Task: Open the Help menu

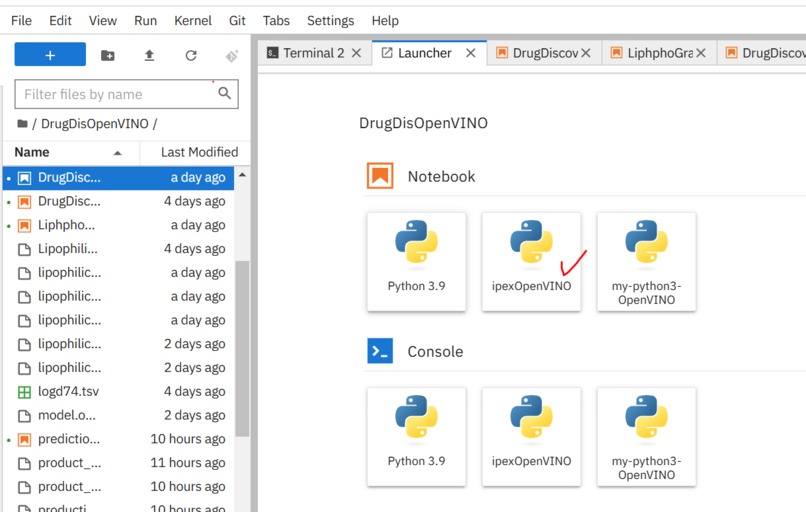Action: [385, 21]
